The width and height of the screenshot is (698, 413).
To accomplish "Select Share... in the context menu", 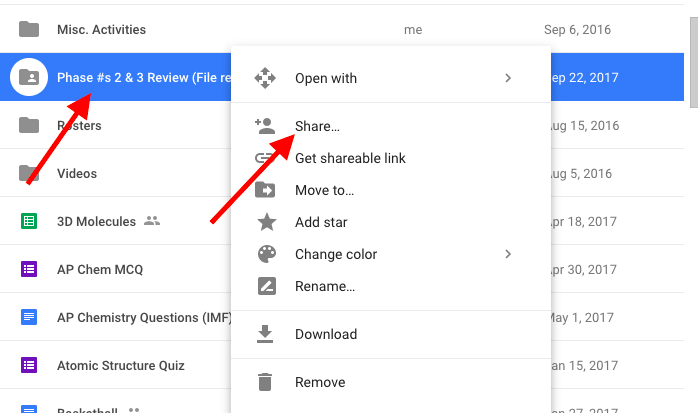I will point(391,126).
